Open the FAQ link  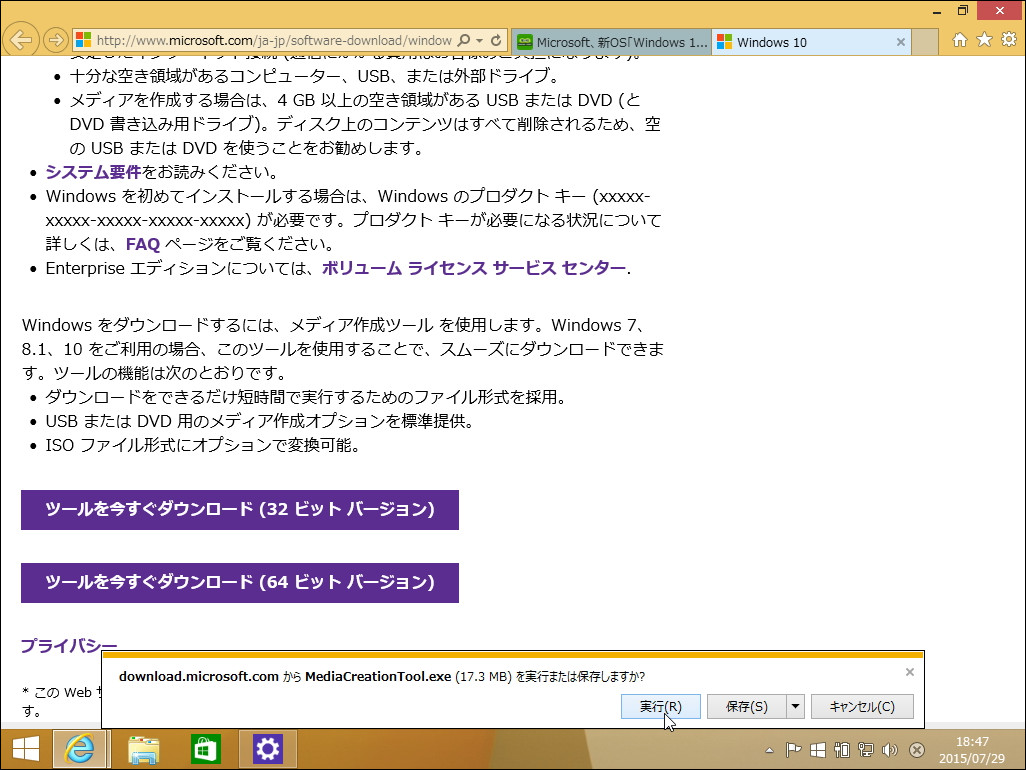[143, 244]
